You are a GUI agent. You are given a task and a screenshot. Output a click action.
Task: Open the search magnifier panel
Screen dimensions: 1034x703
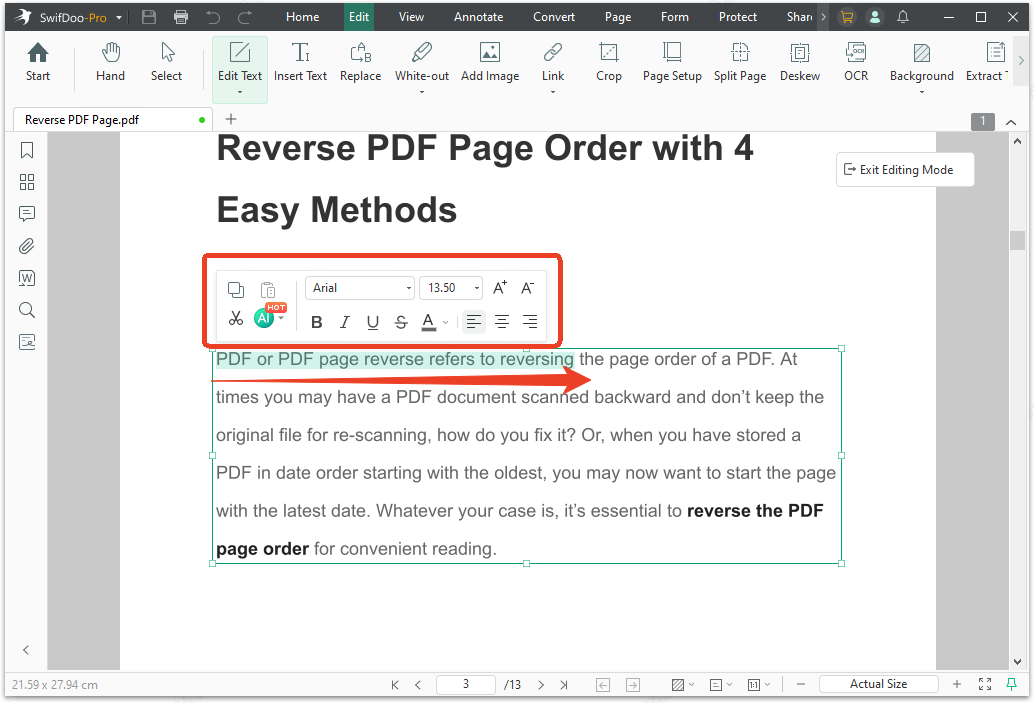(x=27, y=310)
